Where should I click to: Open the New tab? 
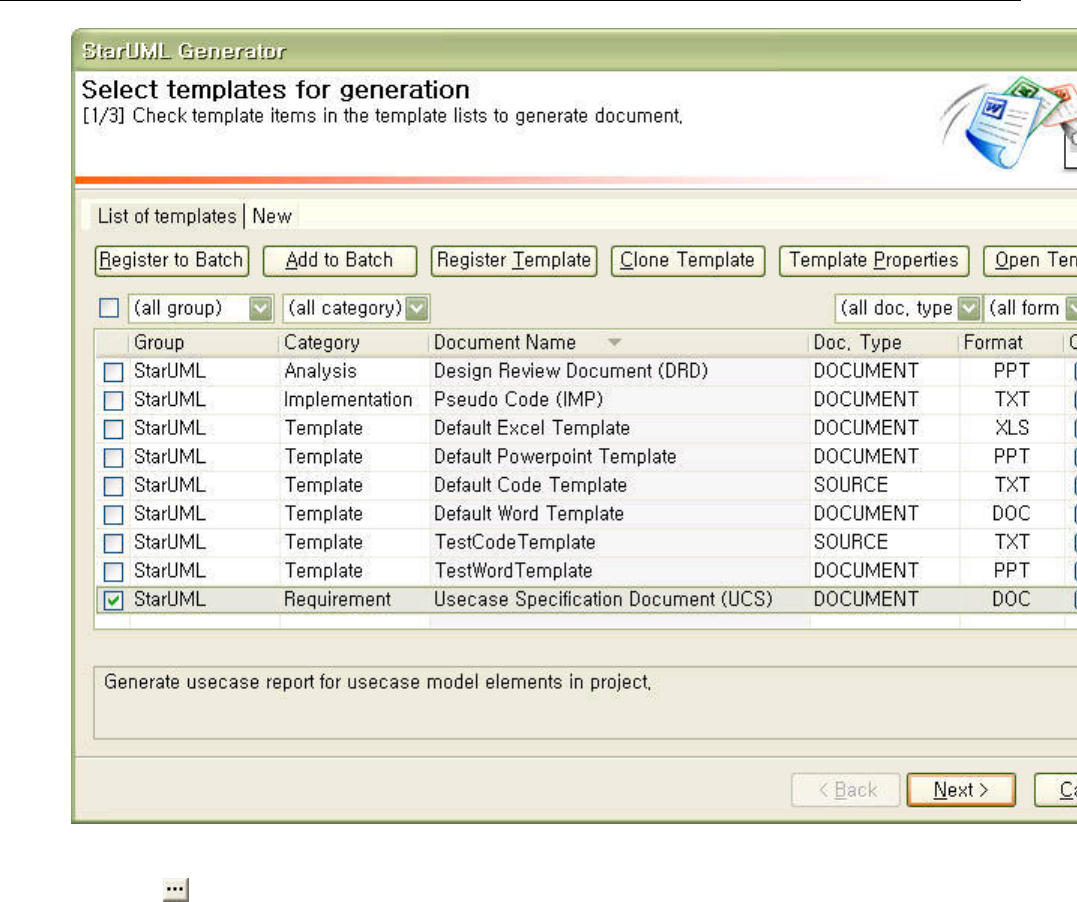[x=272, y=216]
